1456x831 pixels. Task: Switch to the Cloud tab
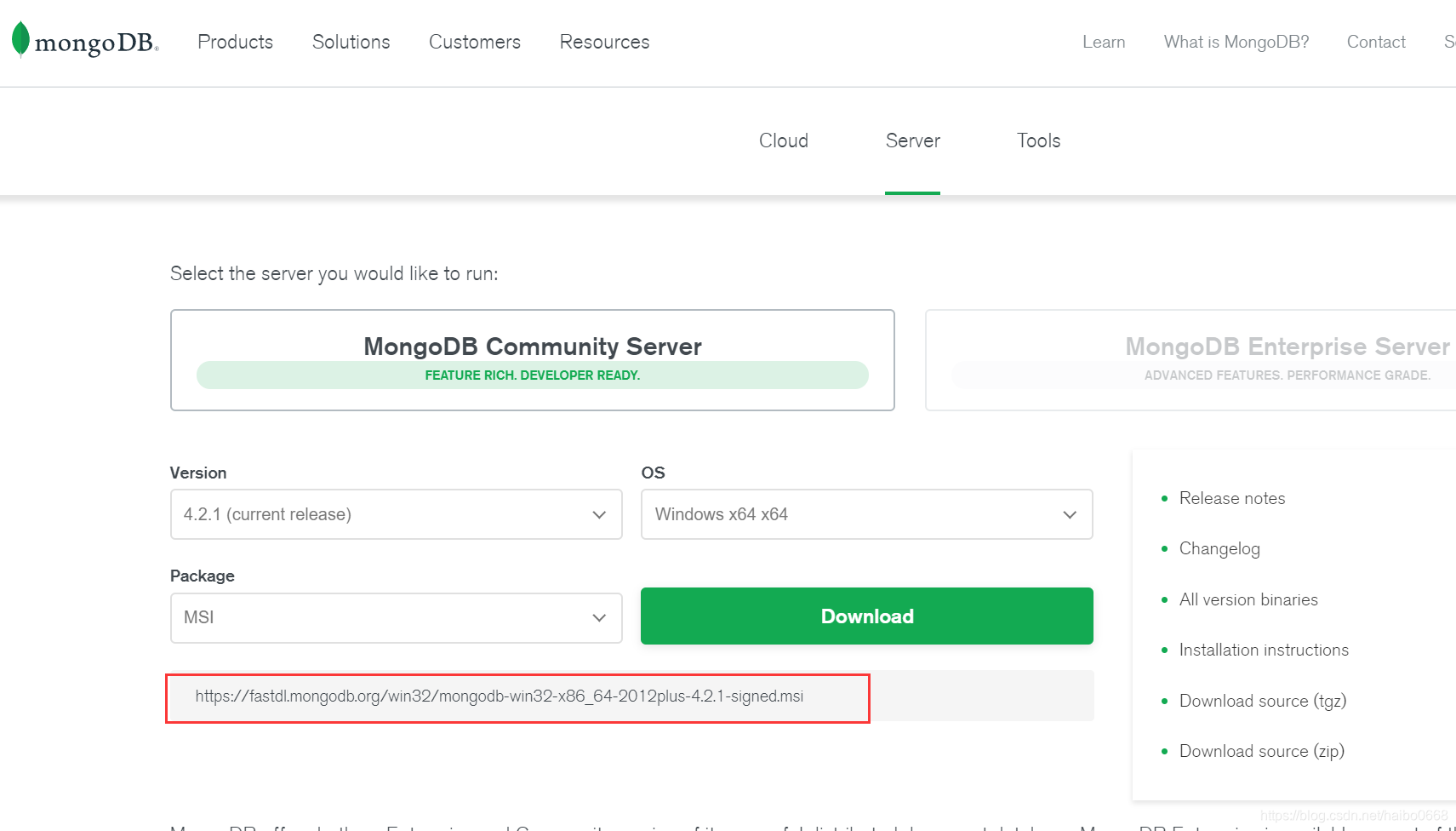pos(783,140)
